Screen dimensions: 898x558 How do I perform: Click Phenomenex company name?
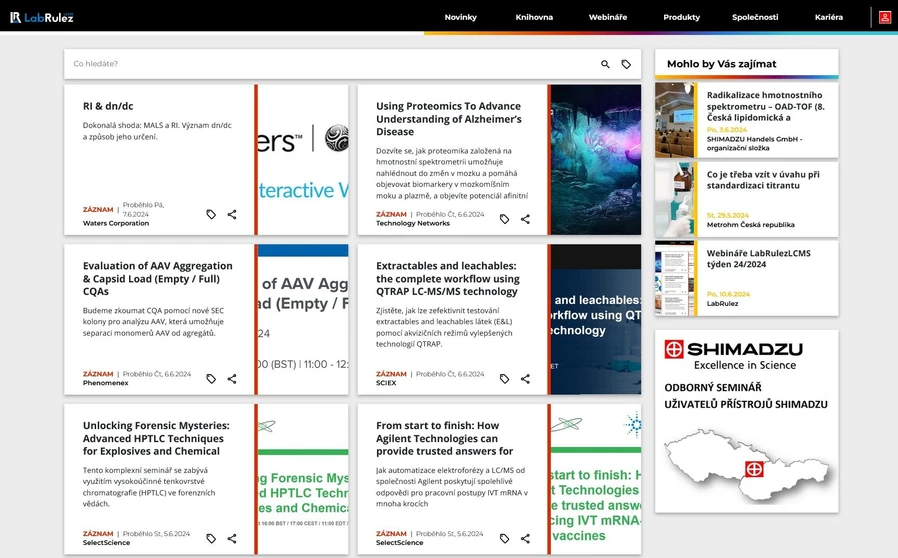click(x=105, y=383)
